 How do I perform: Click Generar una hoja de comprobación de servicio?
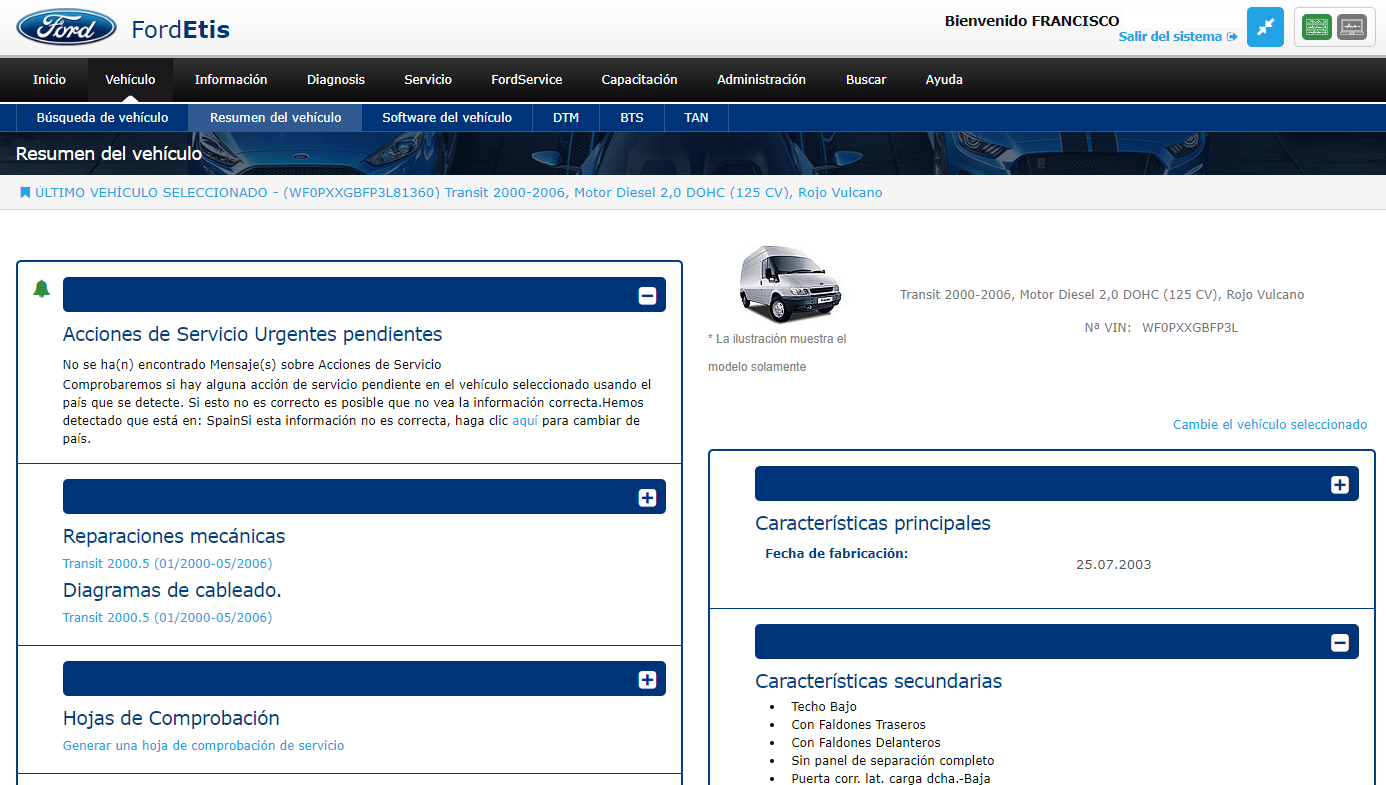pyautogui.click(x=203, y=745)
